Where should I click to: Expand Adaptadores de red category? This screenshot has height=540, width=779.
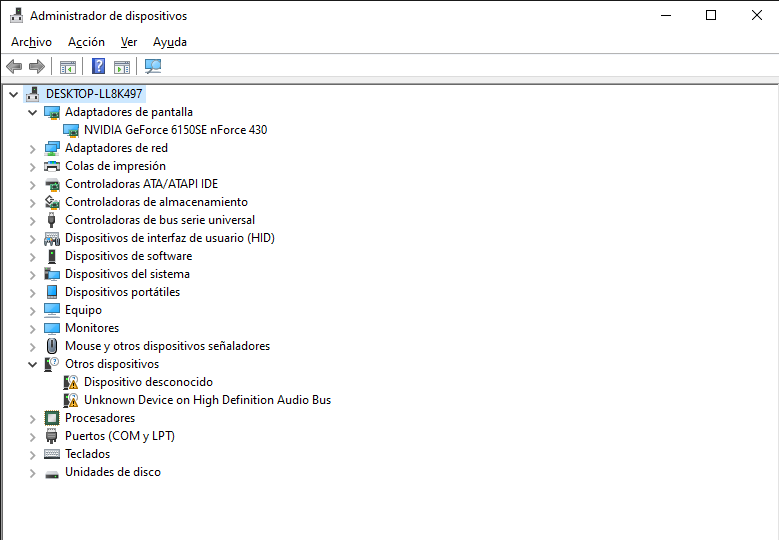[32, 149]
